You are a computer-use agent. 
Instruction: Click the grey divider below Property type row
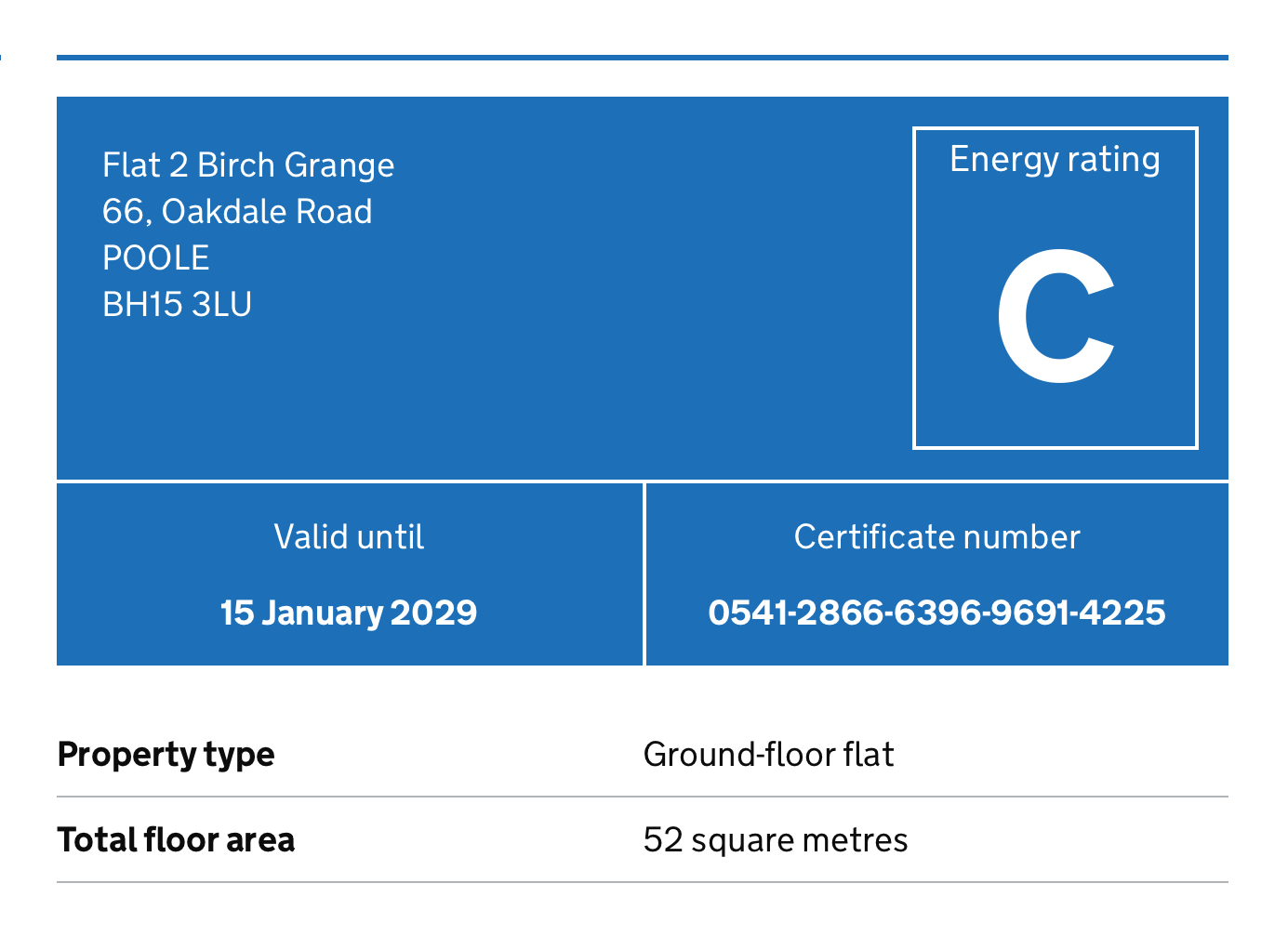point(642,797)
